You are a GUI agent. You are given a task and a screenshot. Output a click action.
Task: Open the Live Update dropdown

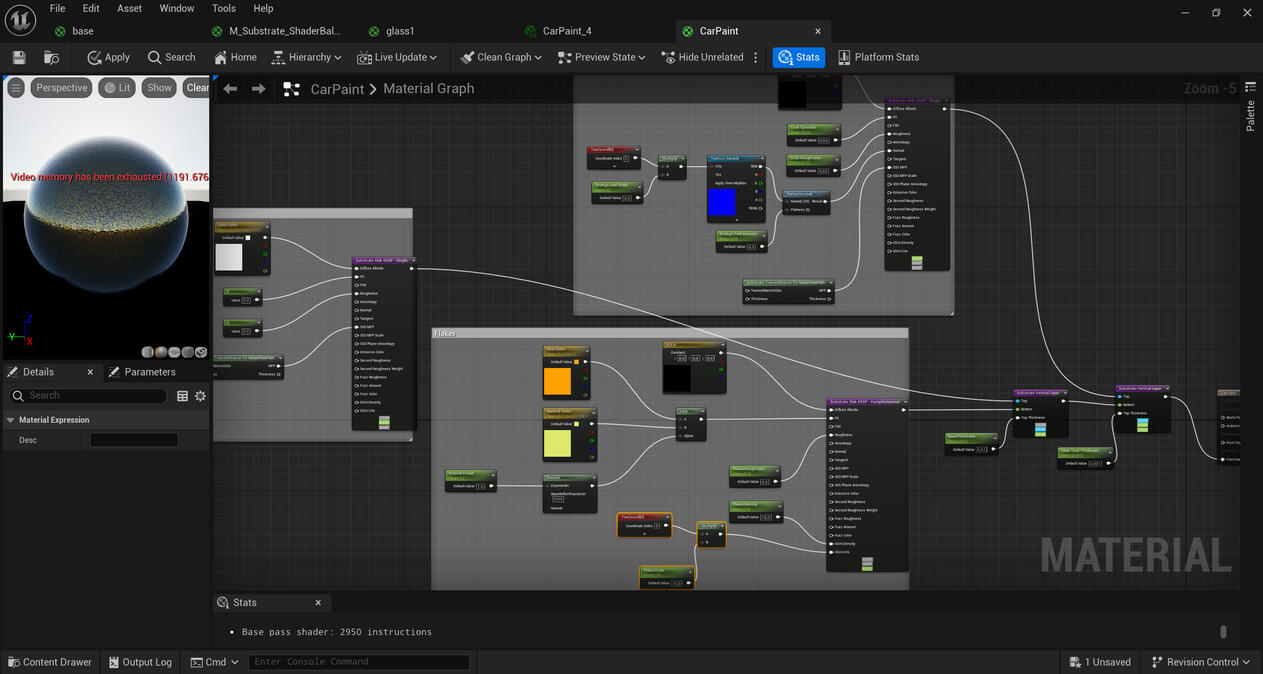(x=397, y=57)
